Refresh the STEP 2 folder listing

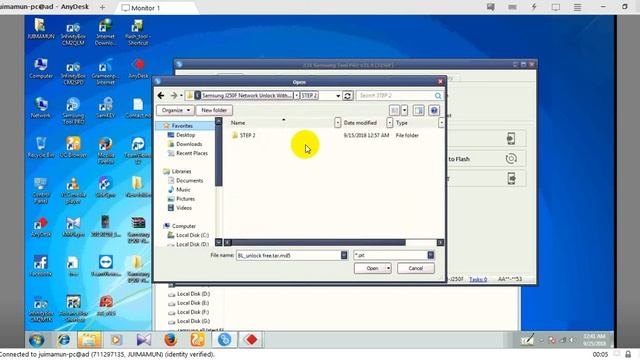(x=347, y=96)
